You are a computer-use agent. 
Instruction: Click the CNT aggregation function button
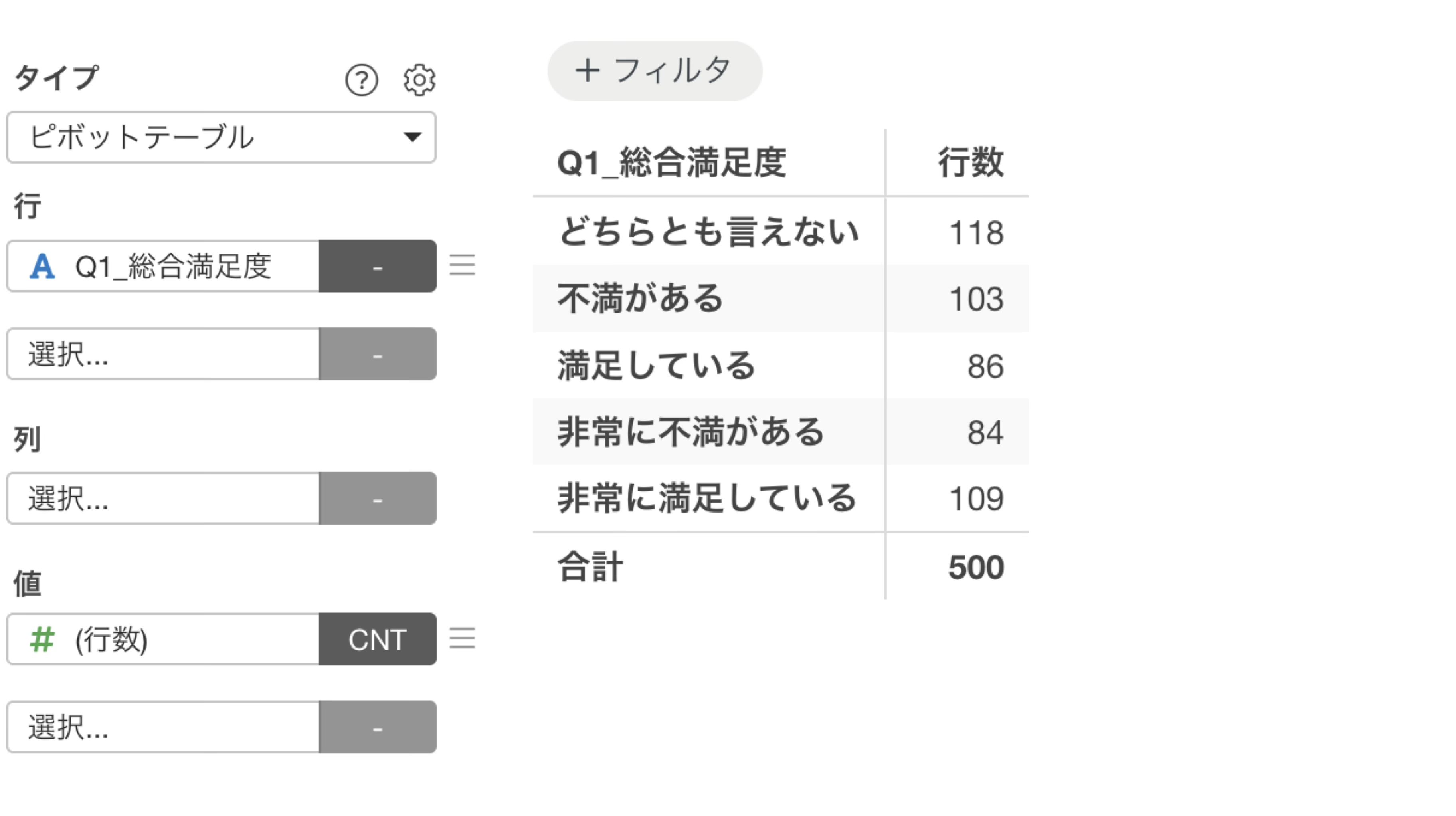378,639
